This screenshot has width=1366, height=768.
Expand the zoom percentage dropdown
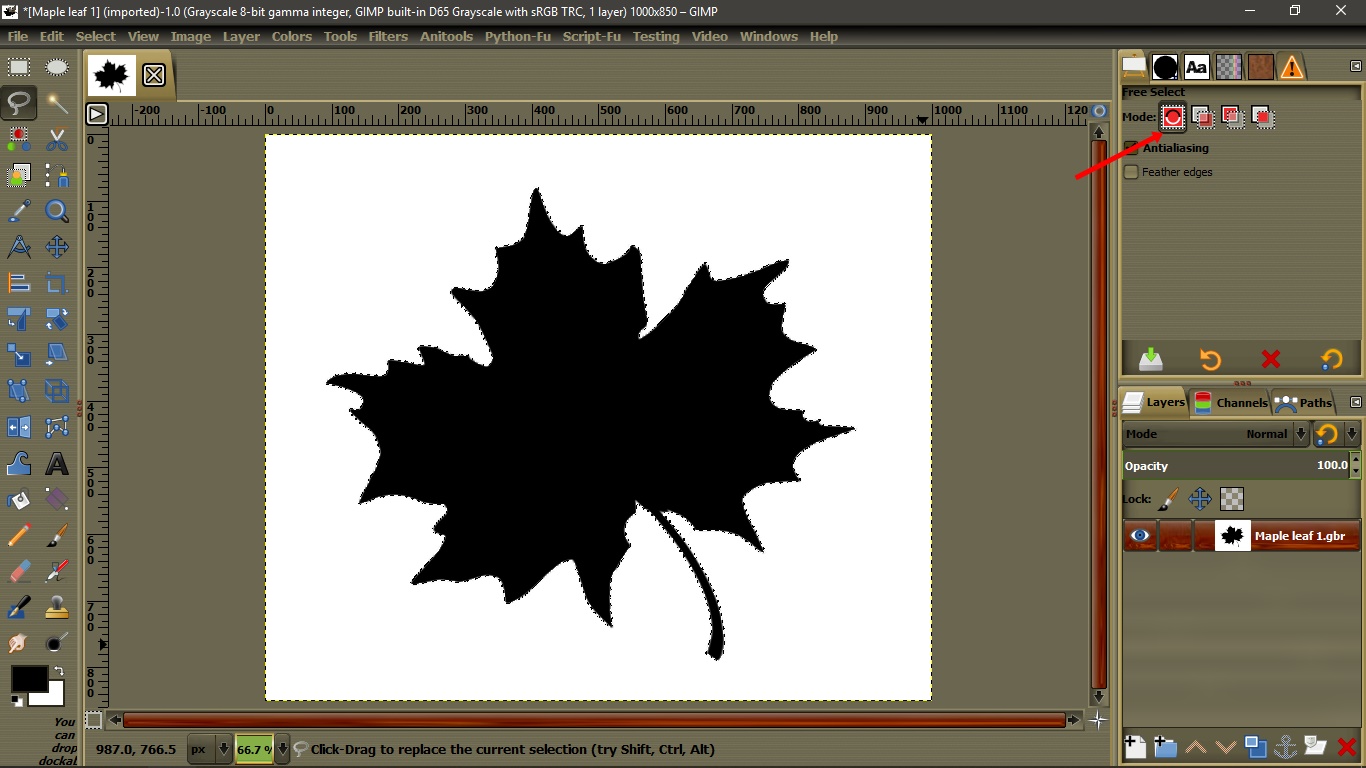tap(283, 749)
